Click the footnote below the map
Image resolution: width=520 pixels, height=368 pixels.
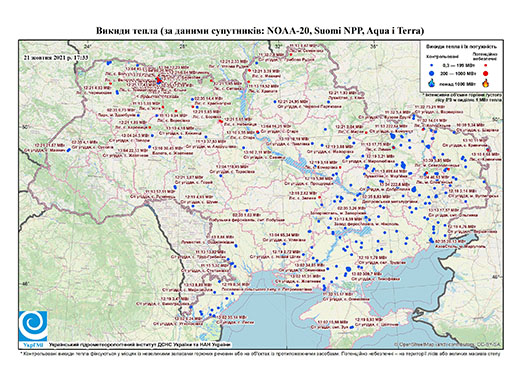[260, 353]
